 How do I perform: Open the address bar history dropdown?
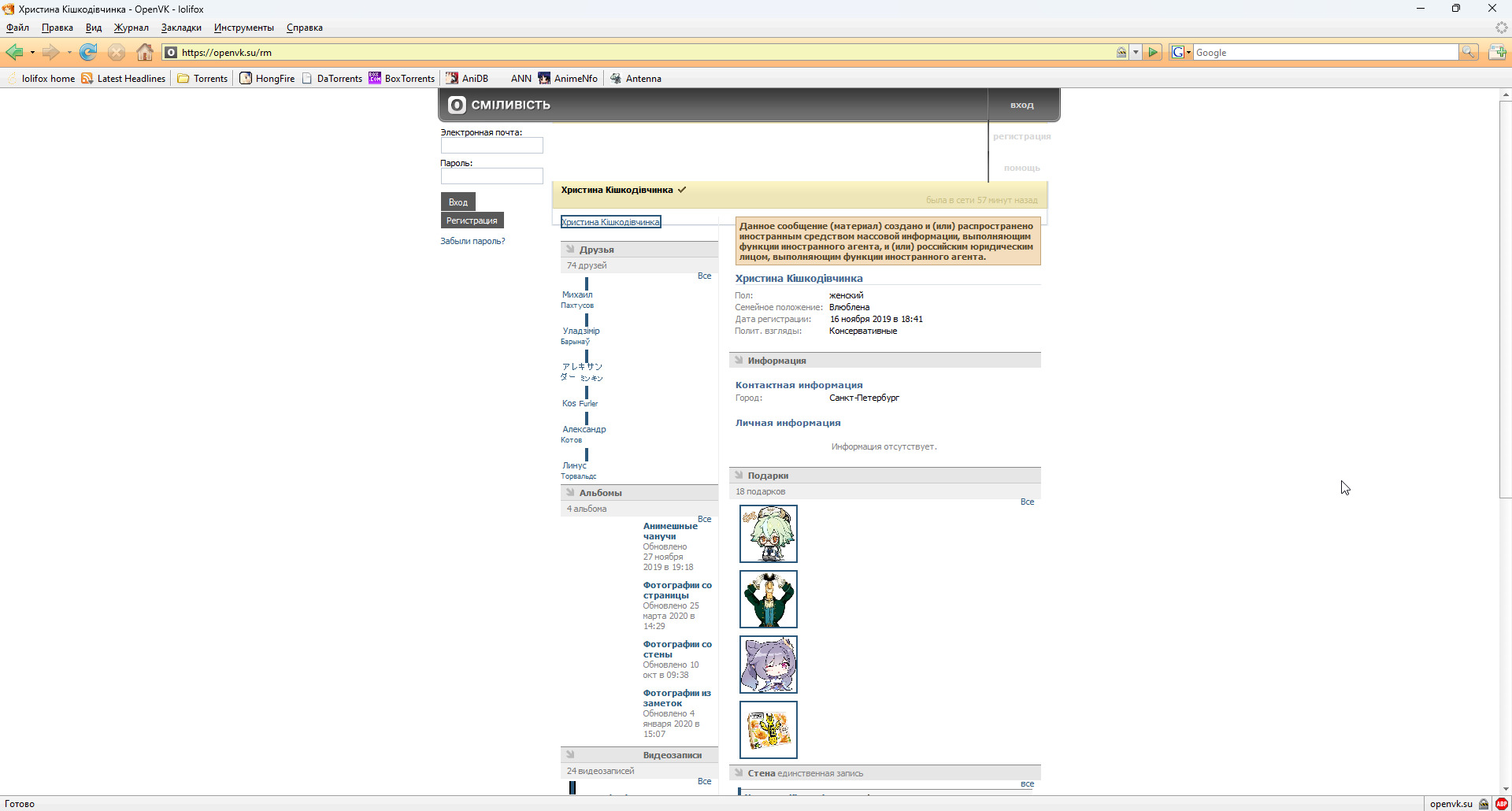(x=1136, y=53)
